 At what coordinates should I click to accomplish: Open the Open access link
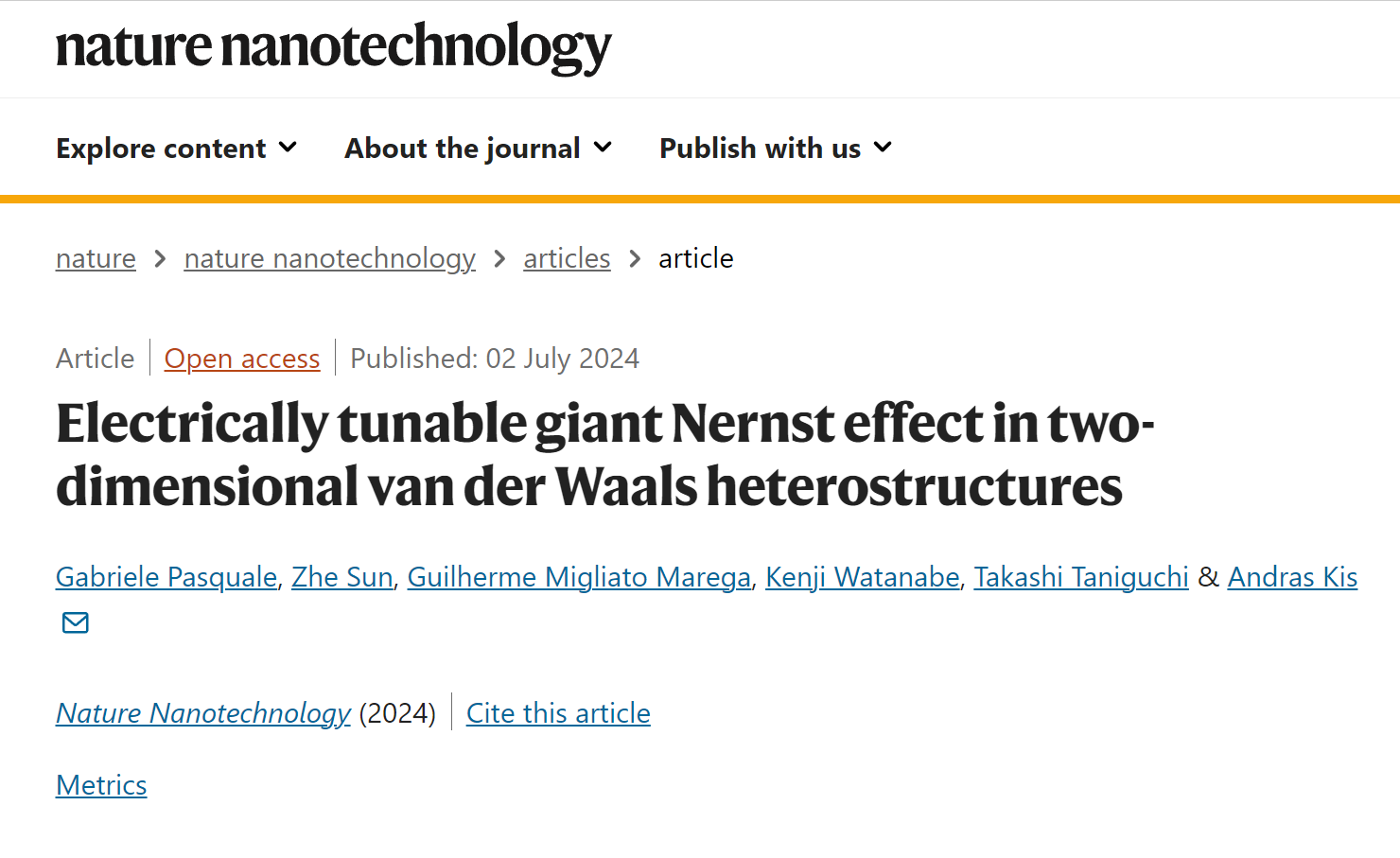242,359
